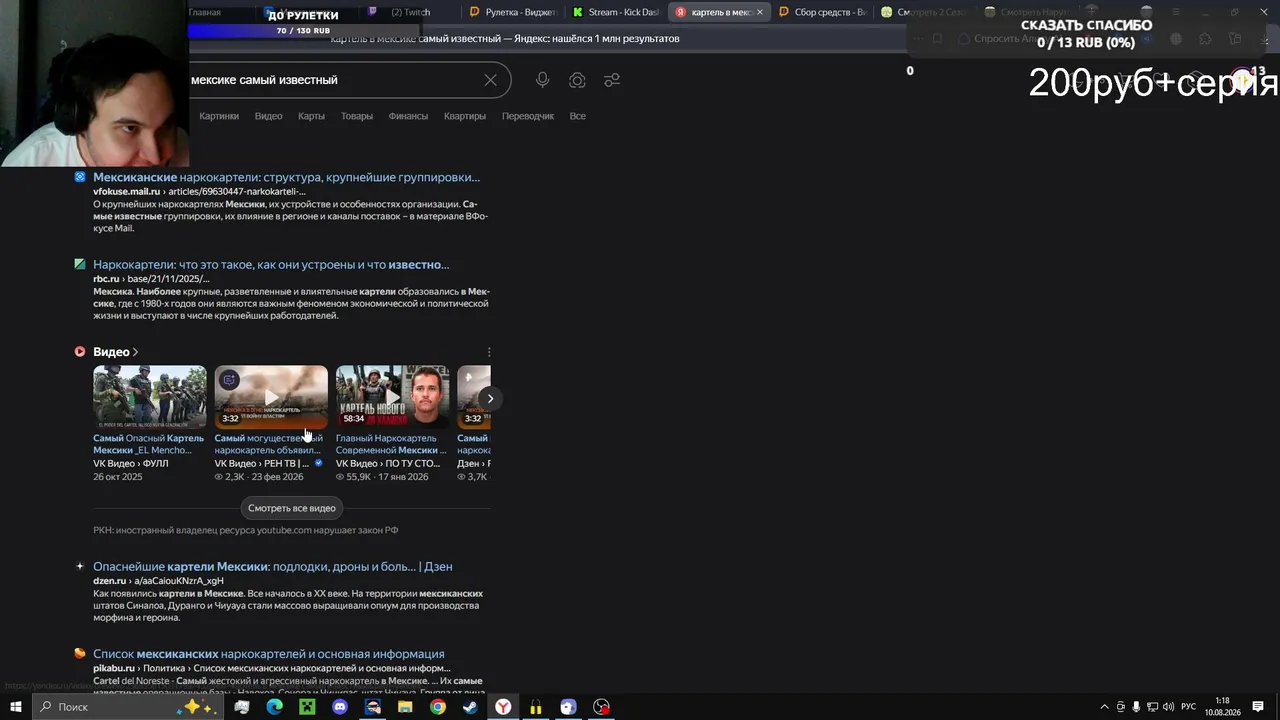Open Все search categories
Screen dimensions: 1280x720
[x=577, y=116]
